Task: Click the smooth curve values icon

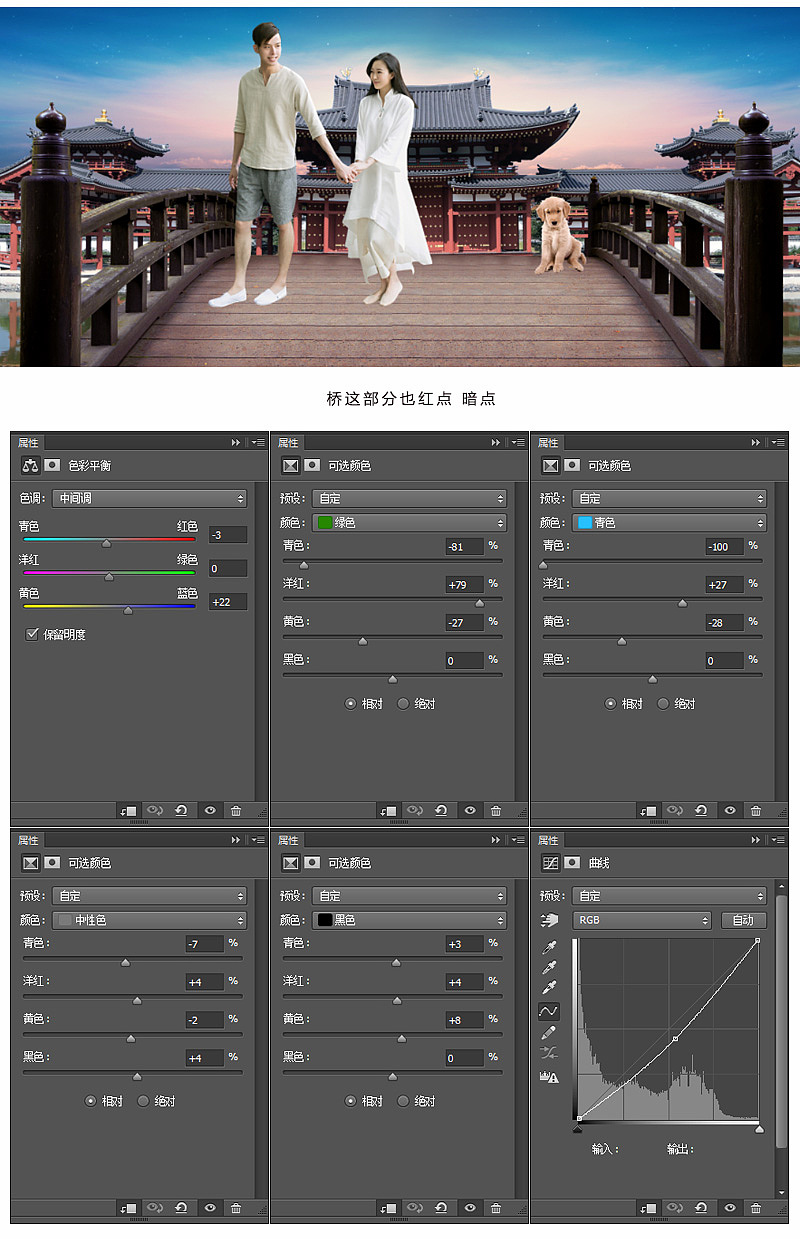Action: 549,1054
